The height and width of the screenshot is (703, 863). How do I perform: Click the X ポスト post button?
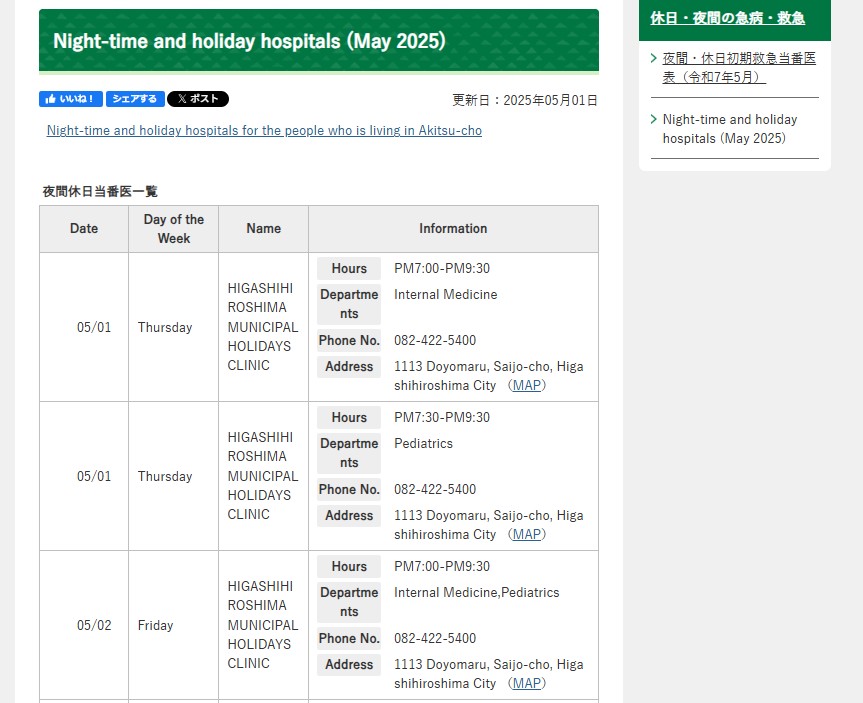(198, 99)
